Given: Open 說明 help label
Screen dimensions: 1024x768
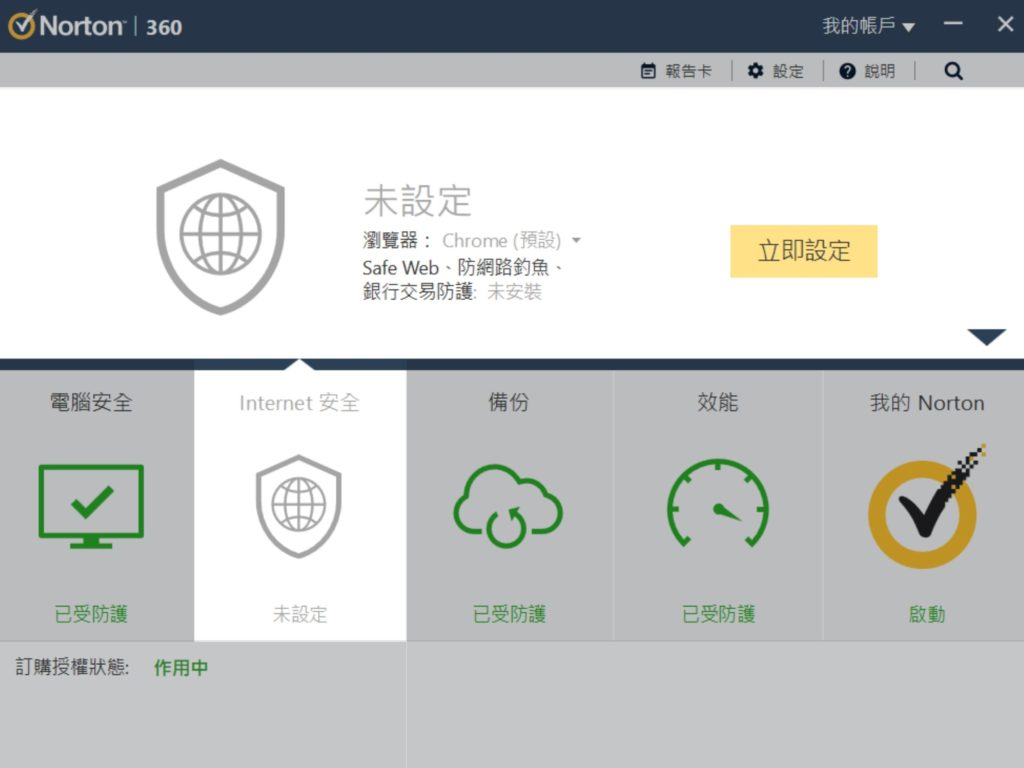Looking at the screenshot, I should (880, 71).
